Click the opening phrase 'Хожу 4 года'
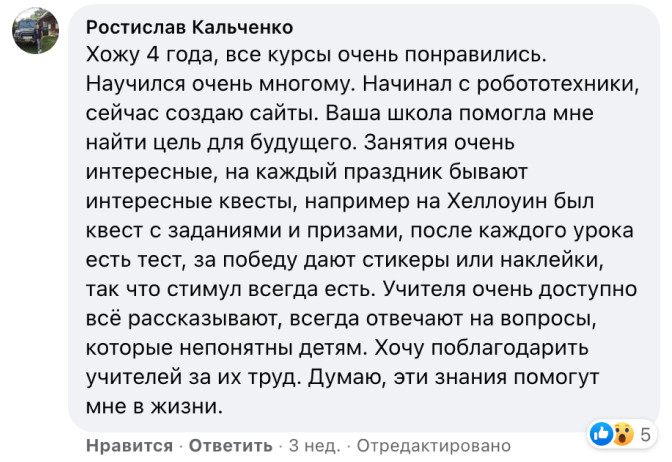Screen dimensions: 672x462 coord(150,55)
